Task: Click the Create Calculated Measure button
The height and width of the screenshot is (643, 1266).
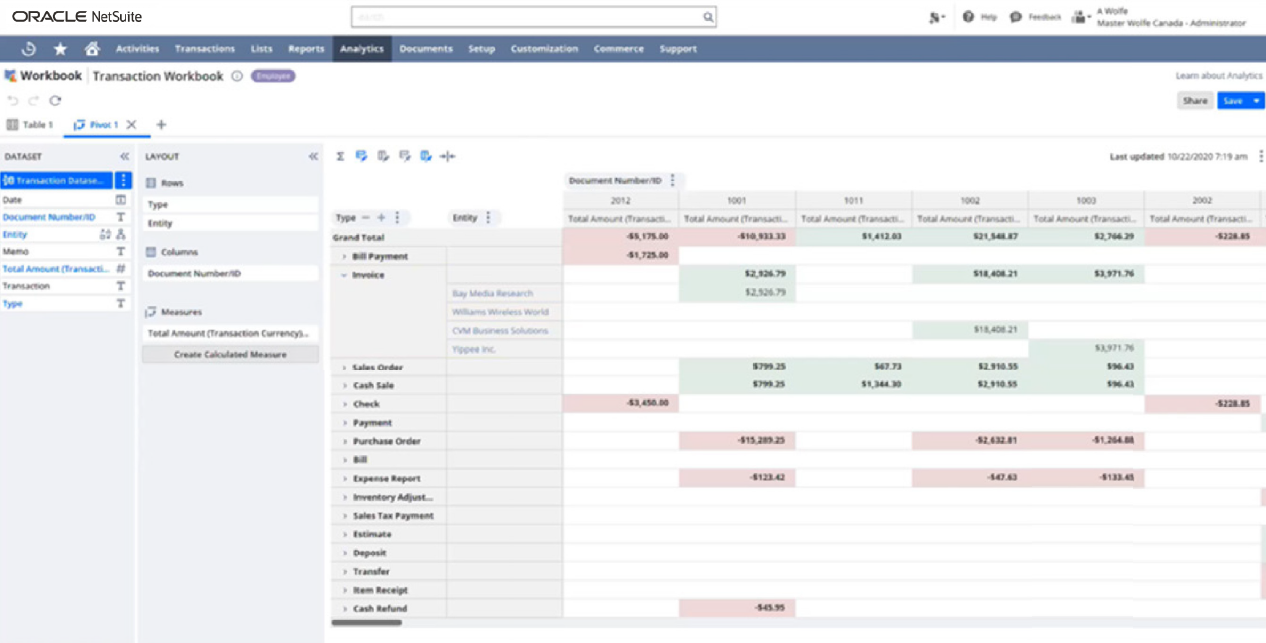Action: (230, 354)
